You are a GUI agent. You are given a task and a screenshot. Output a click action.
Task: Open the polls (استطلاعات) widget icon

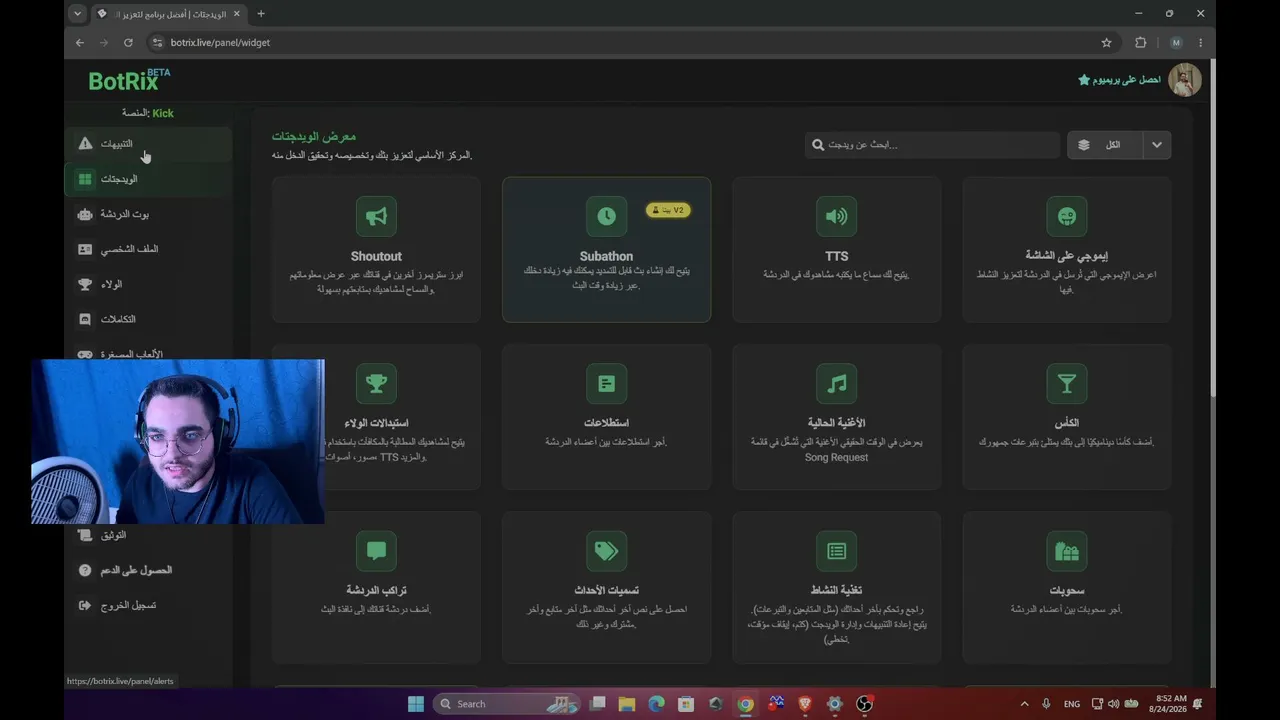click(606, 383)
